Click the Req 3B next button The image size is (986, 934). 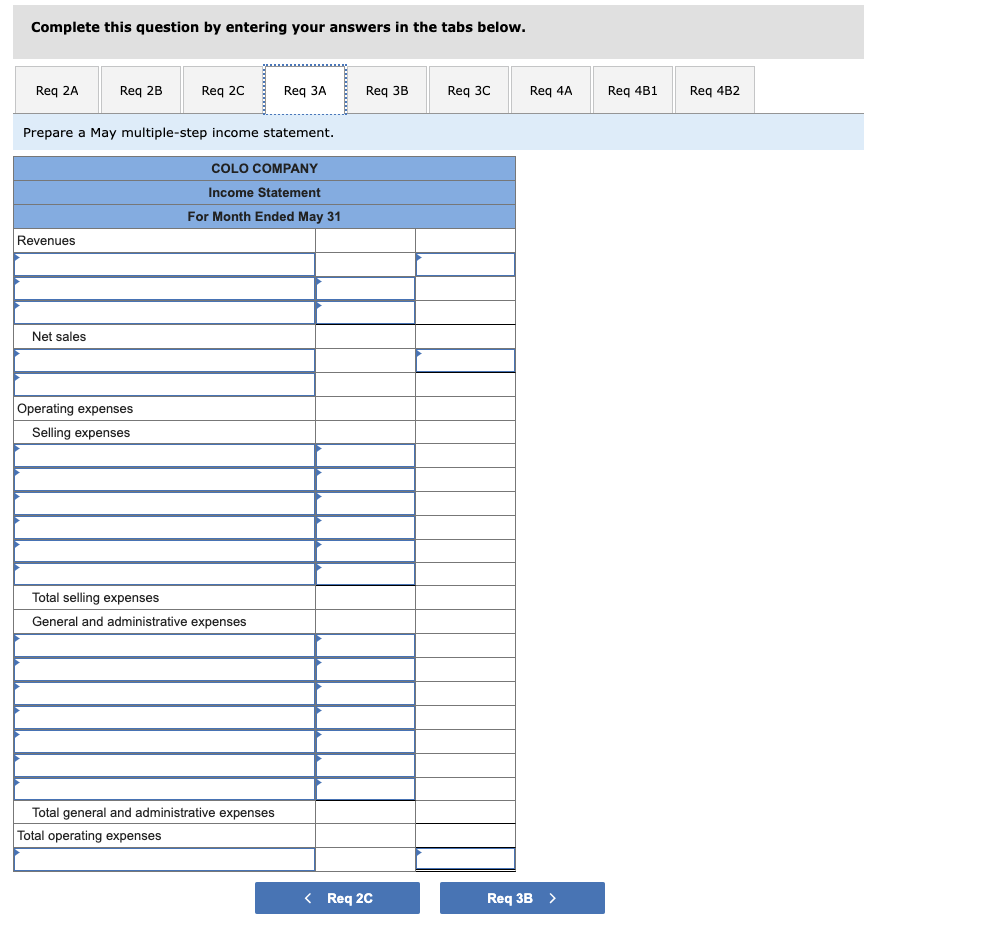522,897
